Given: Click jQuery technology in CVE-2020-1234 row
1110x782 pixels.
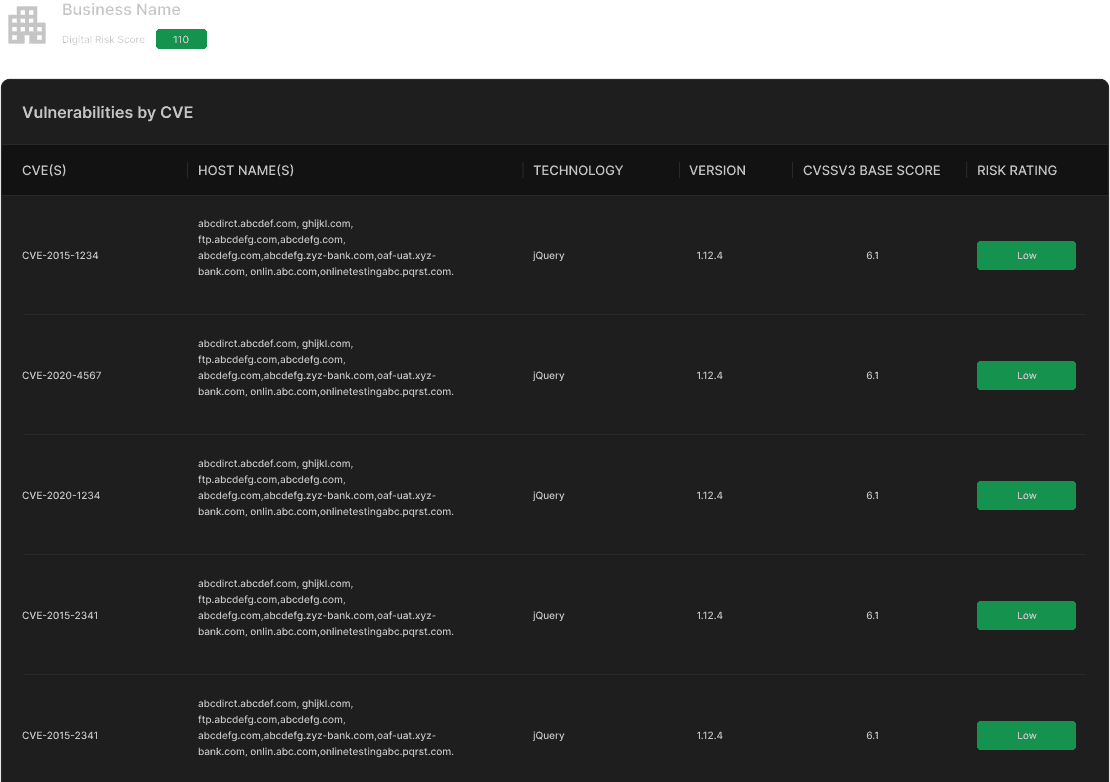Looking at the screenshot, I should (549, 495).
